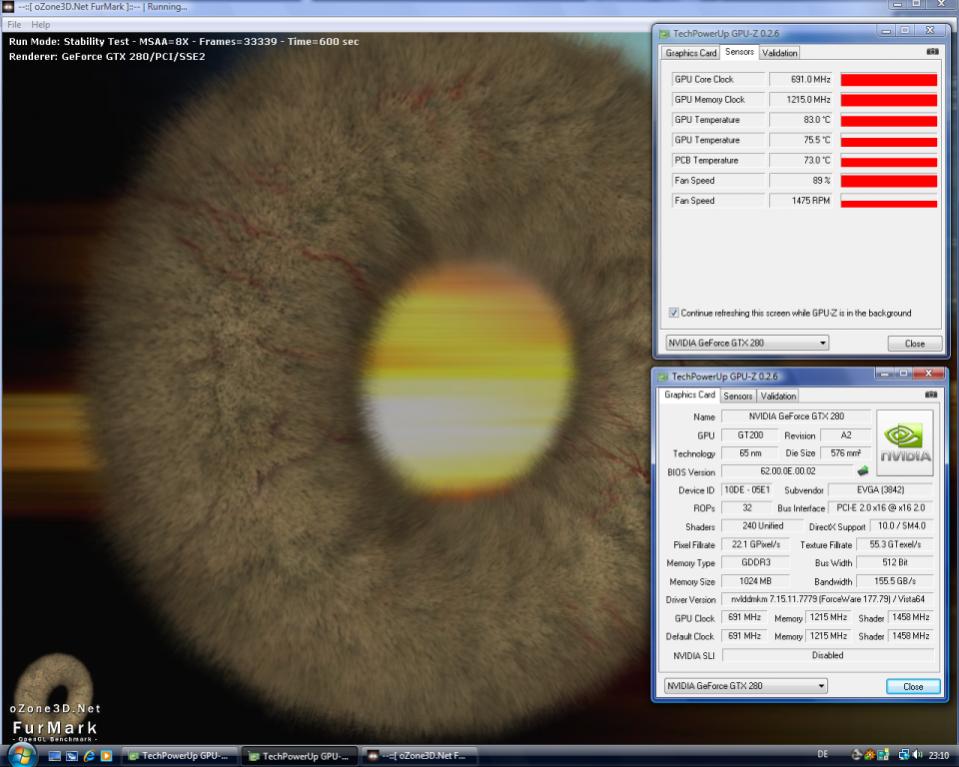Select Sensors tab in upper GPU-Z window

tap(739, 52)
